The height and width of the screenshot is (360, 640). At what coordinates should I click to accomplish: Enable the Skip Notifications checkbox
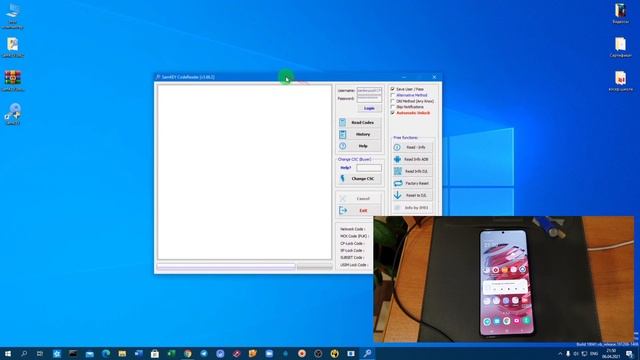393,107
